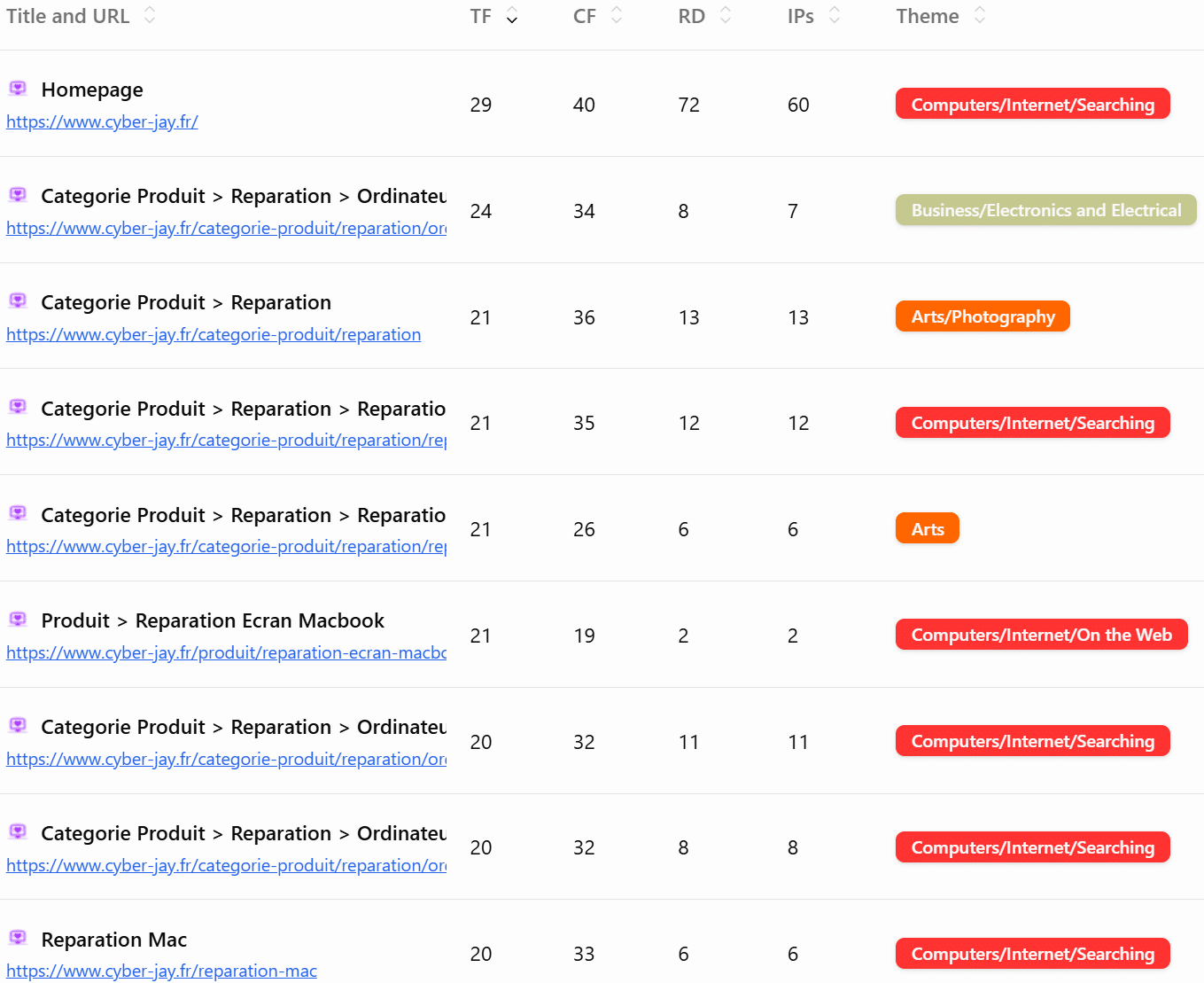Click the Homepage row title text

point(92,90)
